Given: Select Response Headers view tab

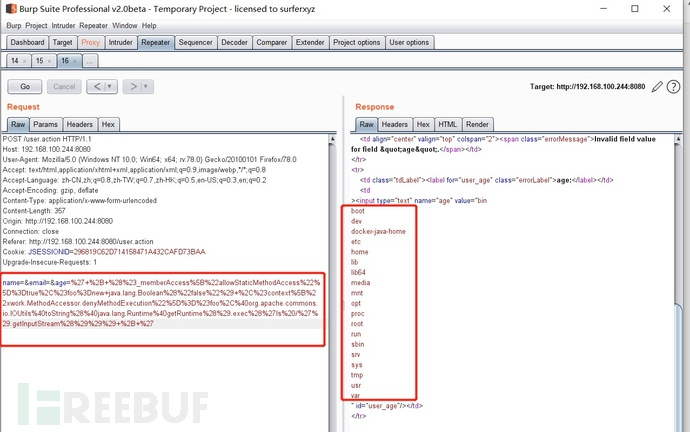Looking at the screenshot, I should [x=395, y=124].
